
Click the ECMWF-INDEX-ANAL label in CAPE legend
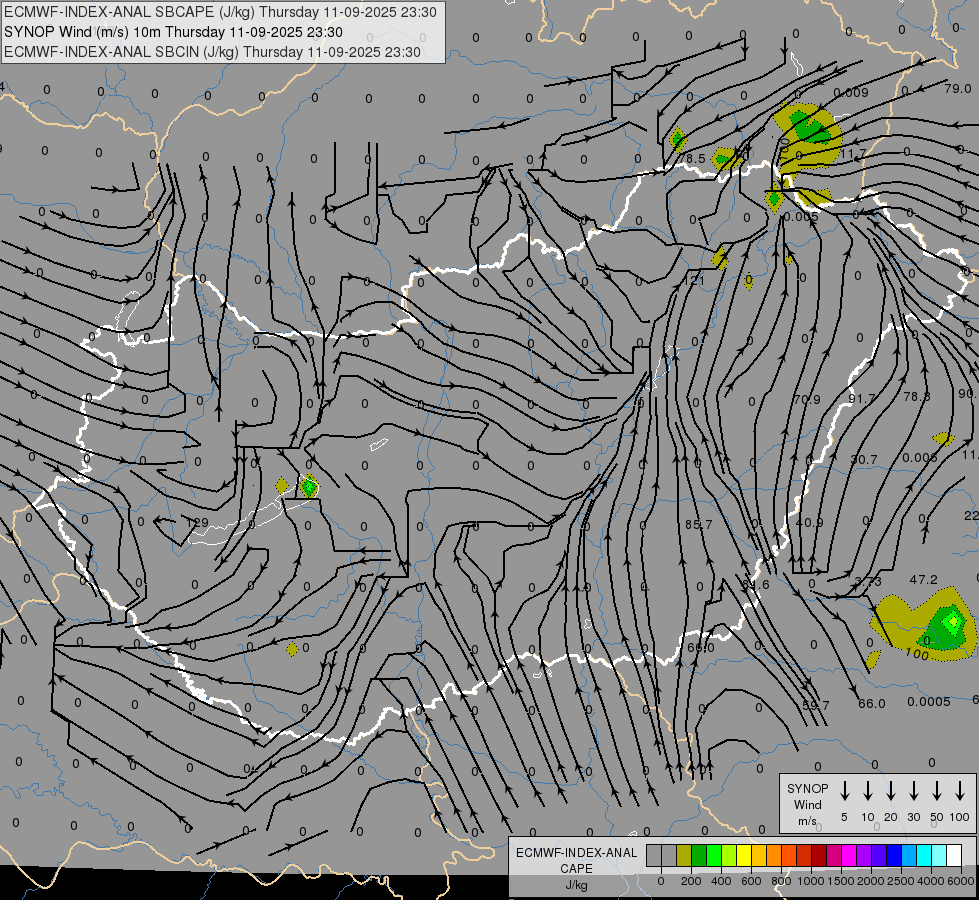576,853
